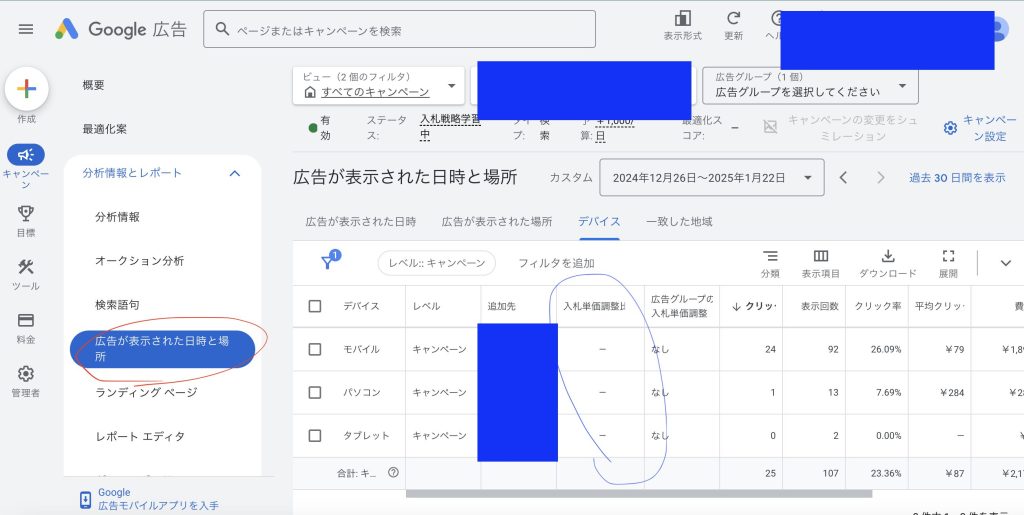Switch to 一致した地域 tab
The image size is (1024, 515).
pyautogui.click(x=679, y=221)
